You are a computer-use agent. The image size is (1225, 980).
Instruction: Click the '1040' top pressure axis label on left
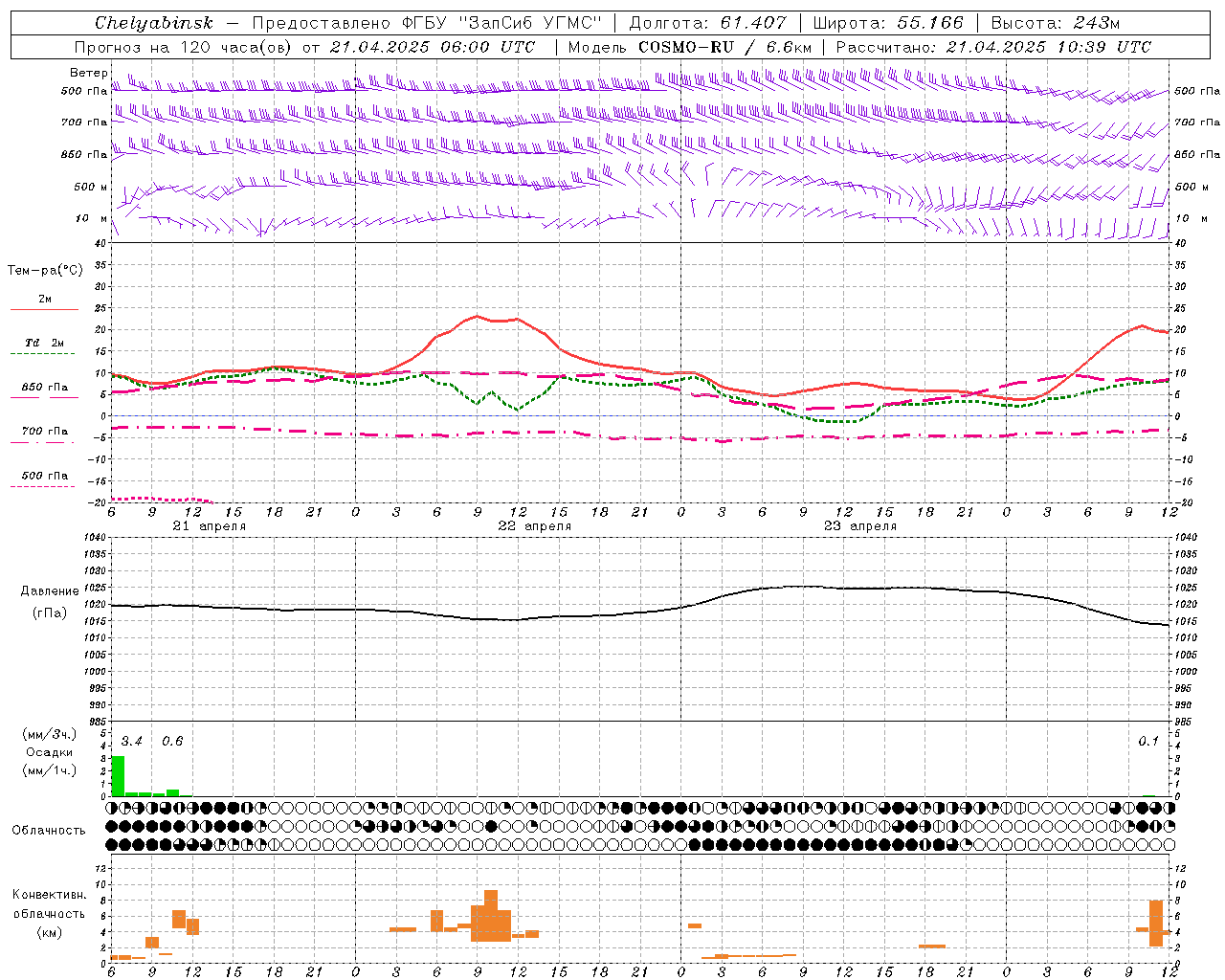tap(93, 538)
